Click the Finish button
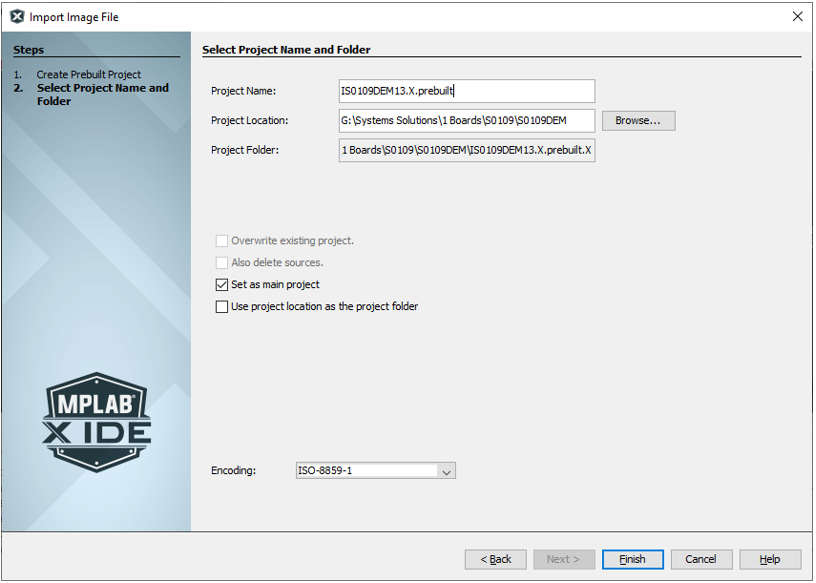The width and height of the screenshot is (816, 583). 632,560
